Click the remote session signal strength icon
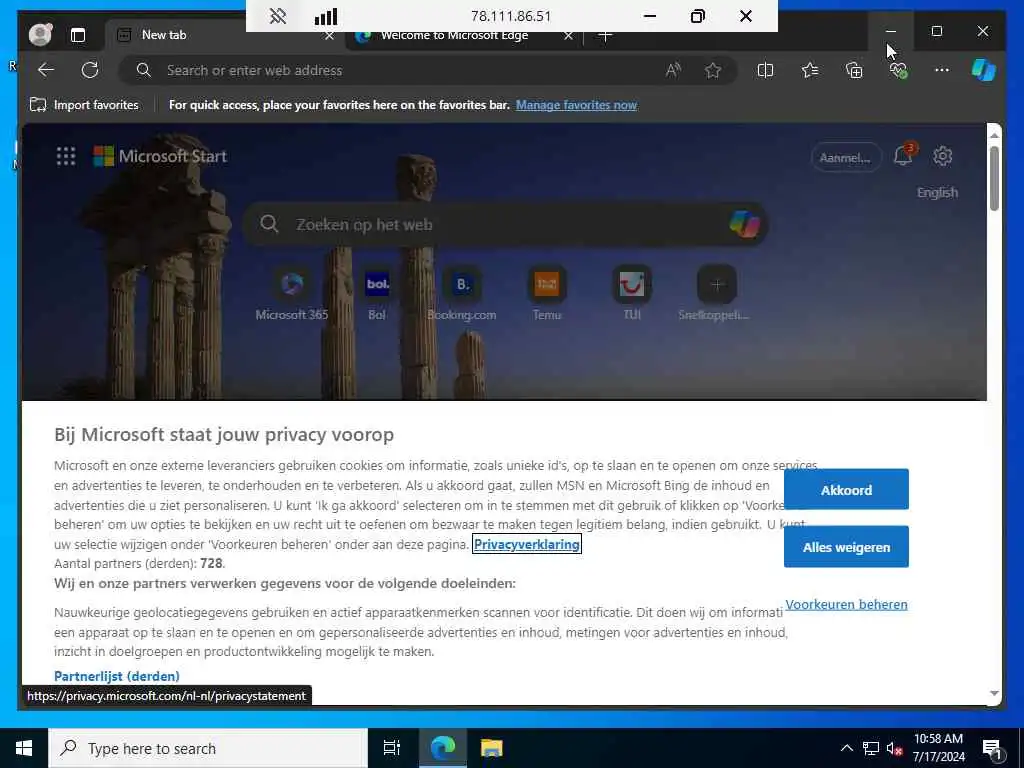1024x768 pixels. click(326, 16)
